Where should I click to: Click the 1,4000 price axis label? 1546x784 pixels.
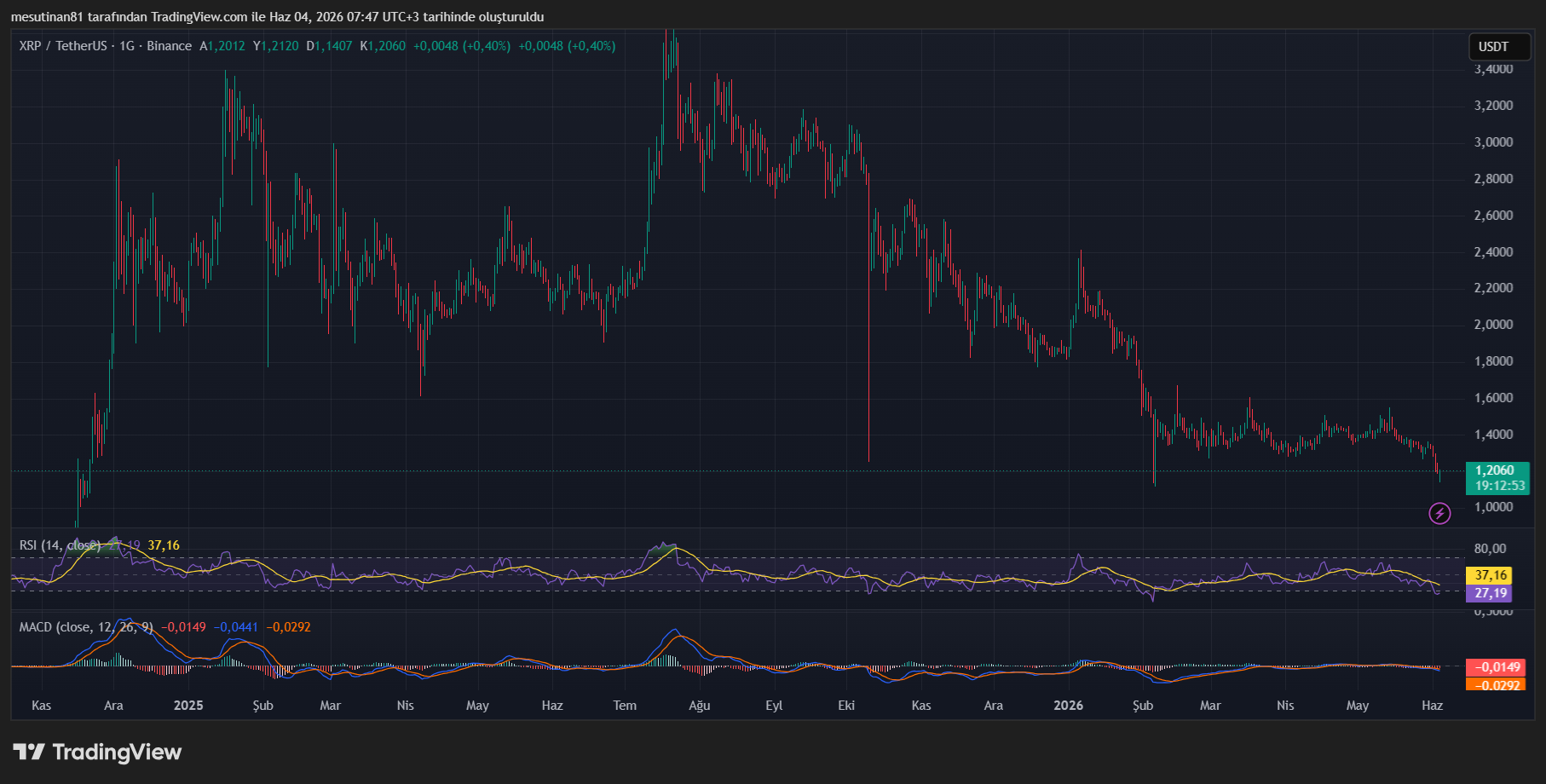click(x=1494, y=435)
